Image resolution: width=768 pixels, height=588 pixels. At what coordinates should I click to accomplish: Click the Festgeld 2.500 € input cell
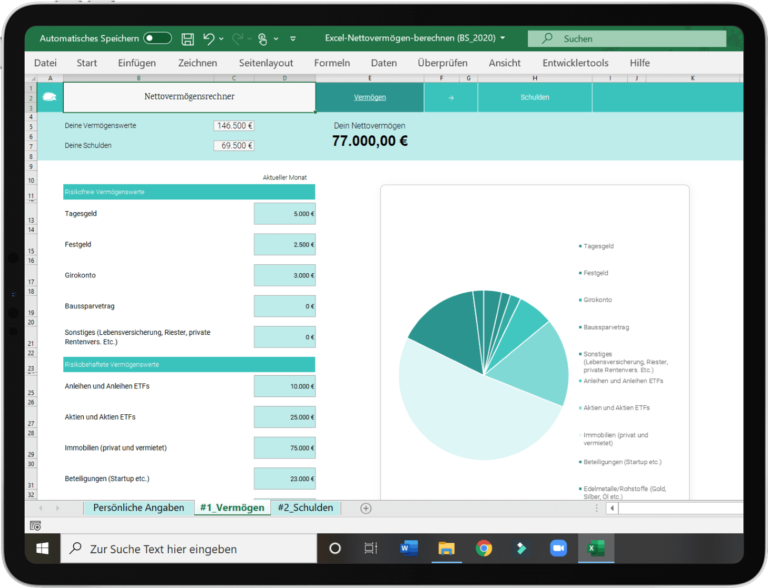point(285,245)
